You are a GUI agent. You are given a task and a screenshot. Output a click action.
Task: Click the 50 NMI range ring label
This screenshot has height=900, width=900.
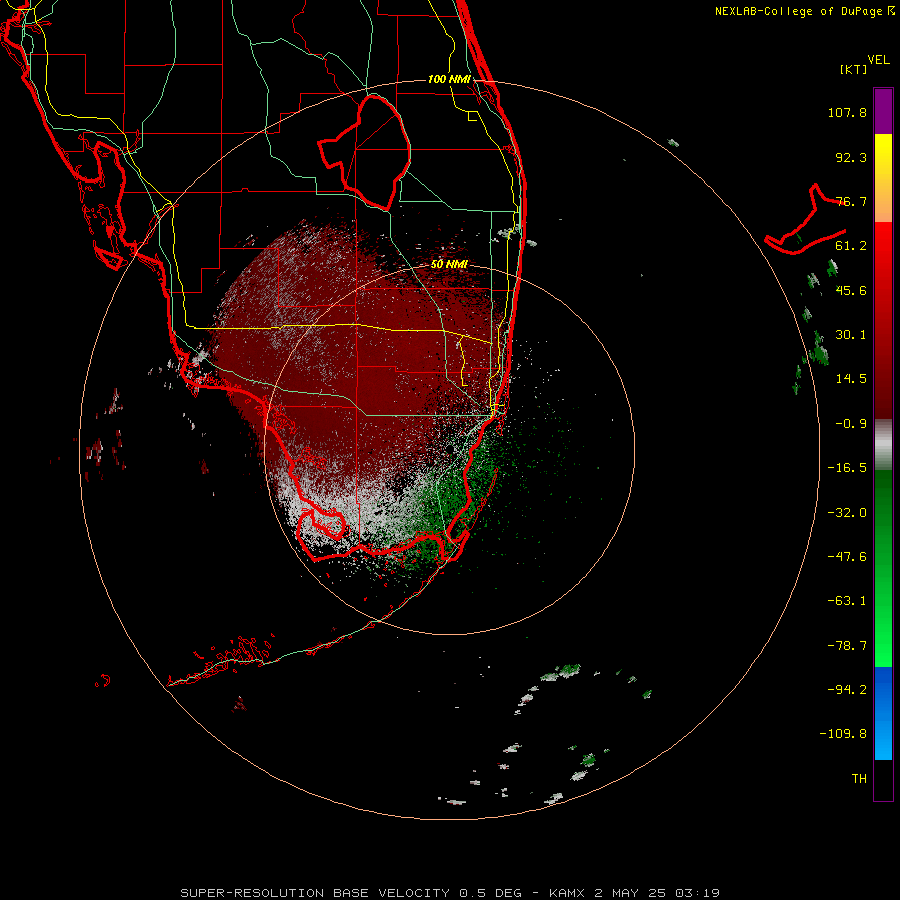[x=449, y=264]
